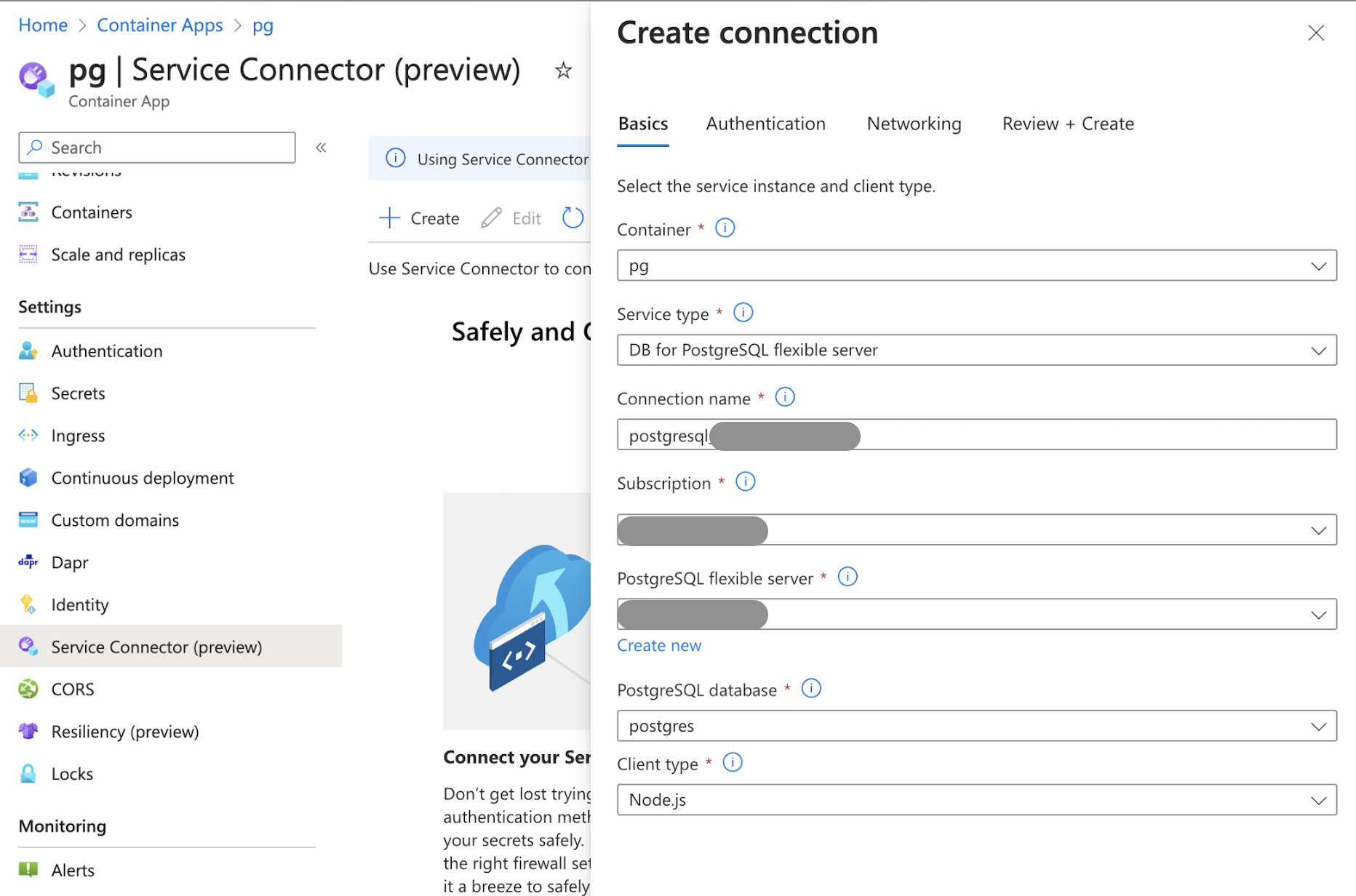Click the Containers icon in the sidebar
1356x896 pixels.
[x=28, y=212]
